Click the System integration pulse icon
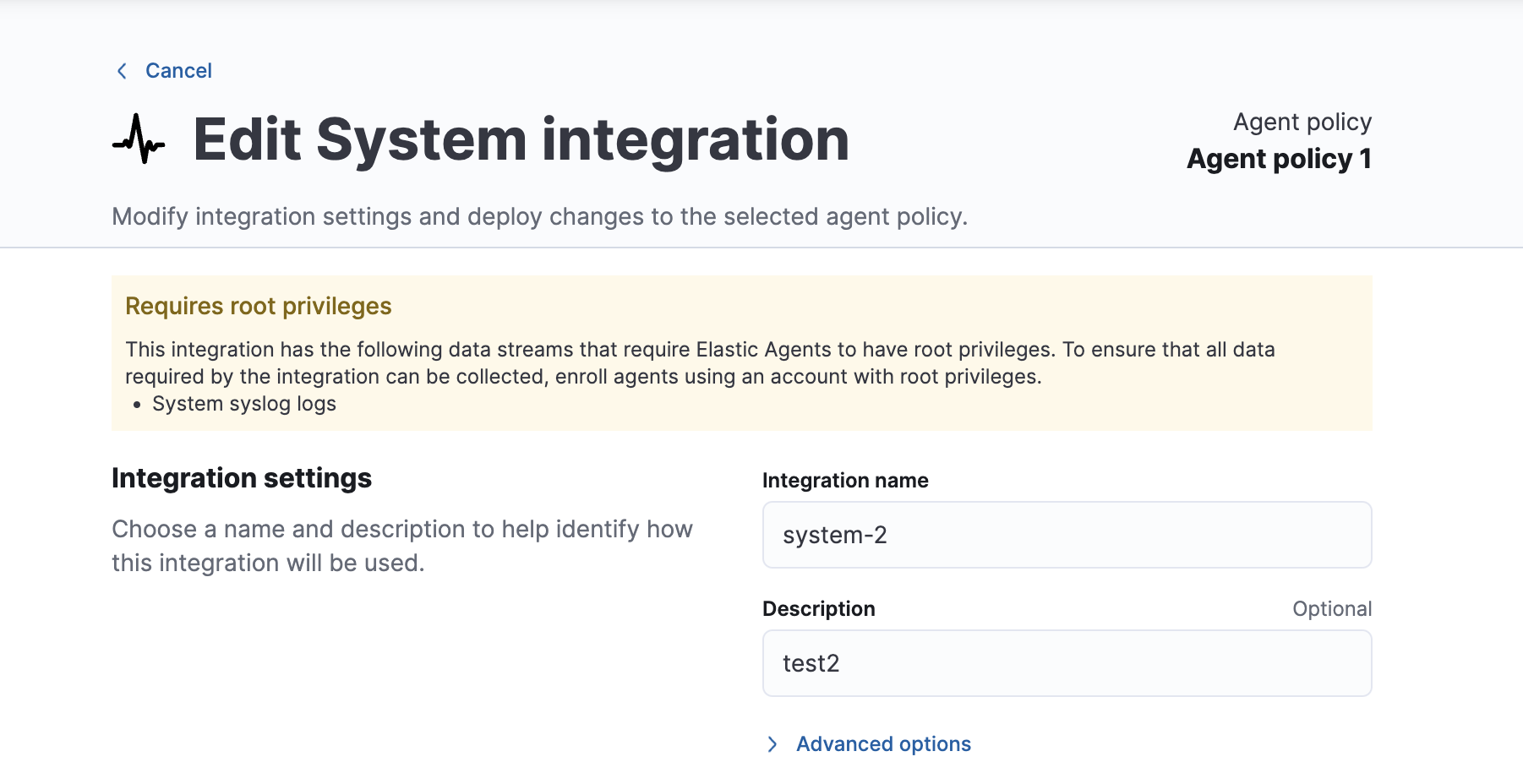Screen dimensions: 1523x784 point(139,139)
